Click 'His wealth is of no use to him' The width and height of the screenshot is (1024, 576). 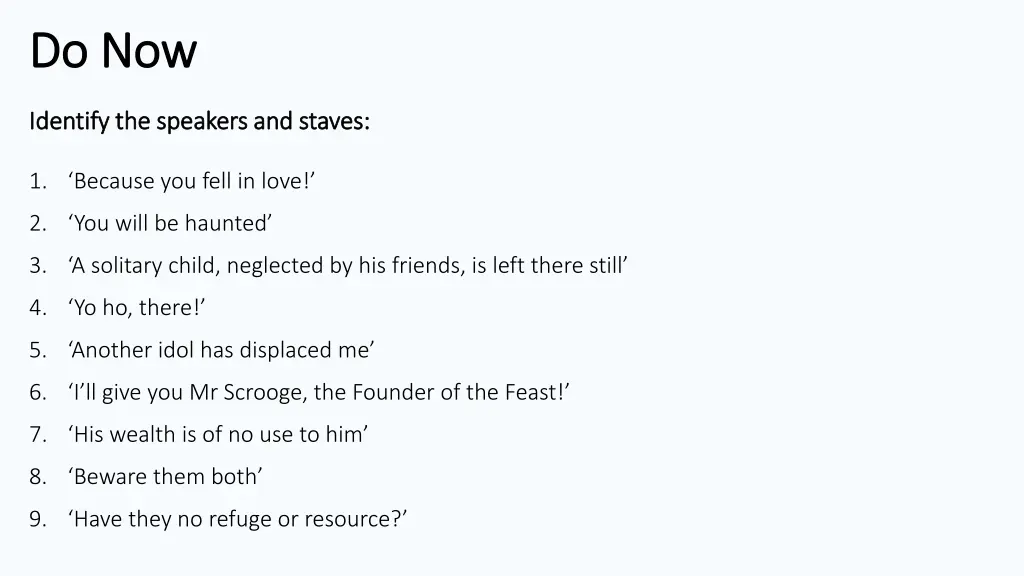coord(218,434)
